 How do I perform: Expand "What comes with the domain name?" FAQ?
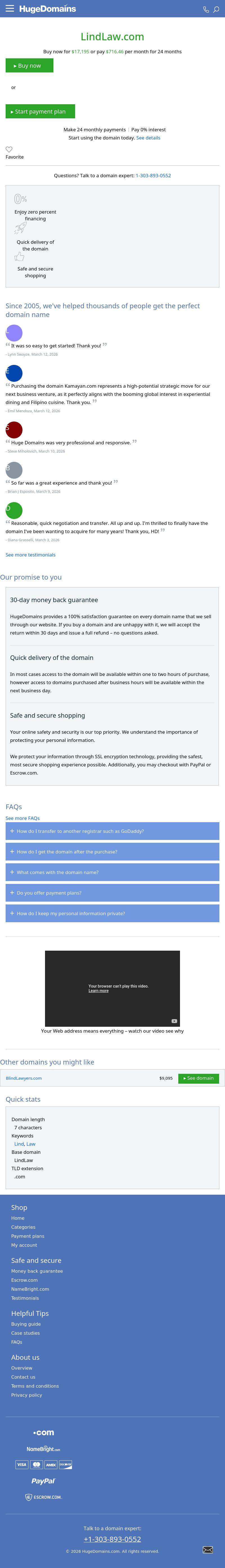click(x=112, y=872)
